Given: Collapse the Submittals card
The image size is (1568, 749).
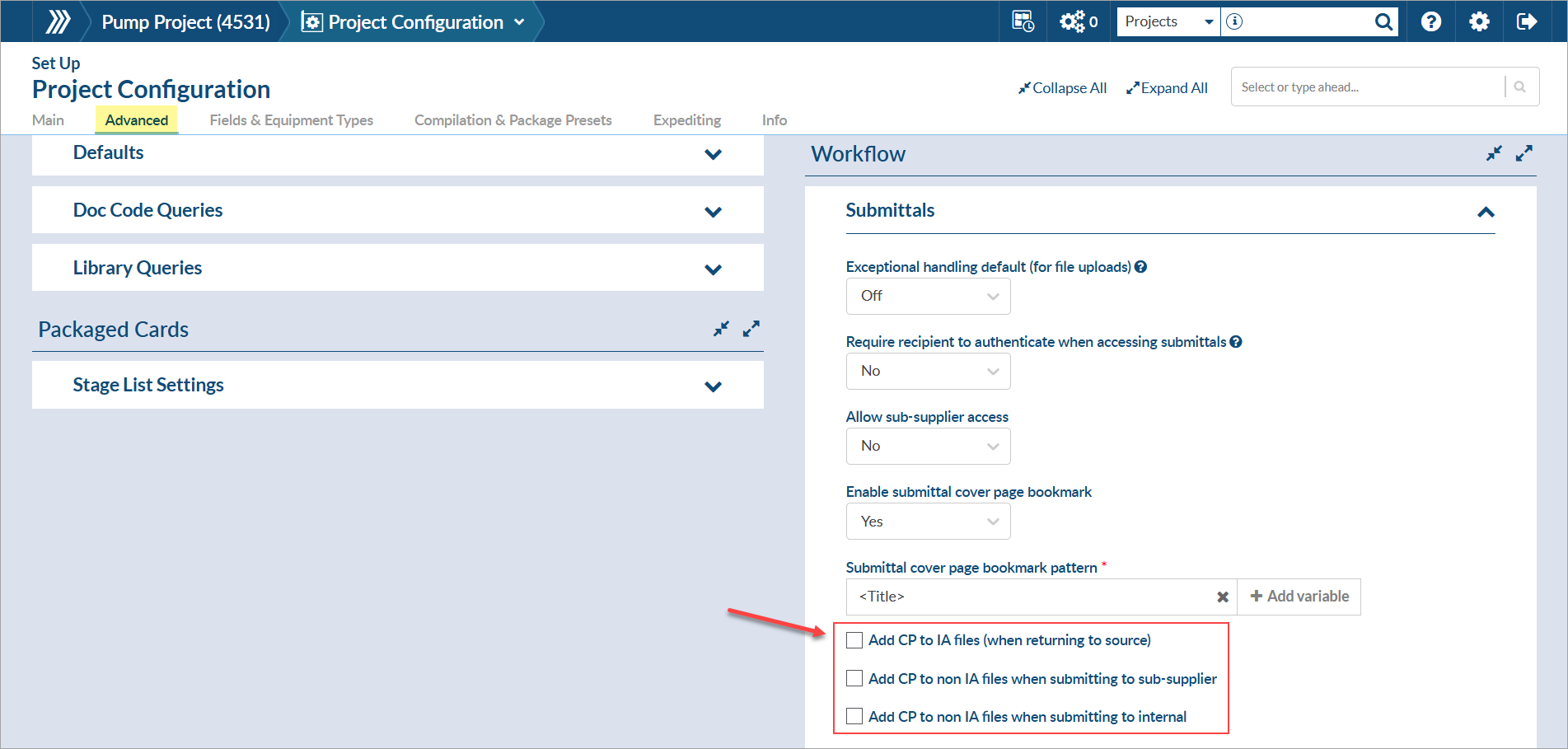Looking at the screenshot, I should (1486, 212).
